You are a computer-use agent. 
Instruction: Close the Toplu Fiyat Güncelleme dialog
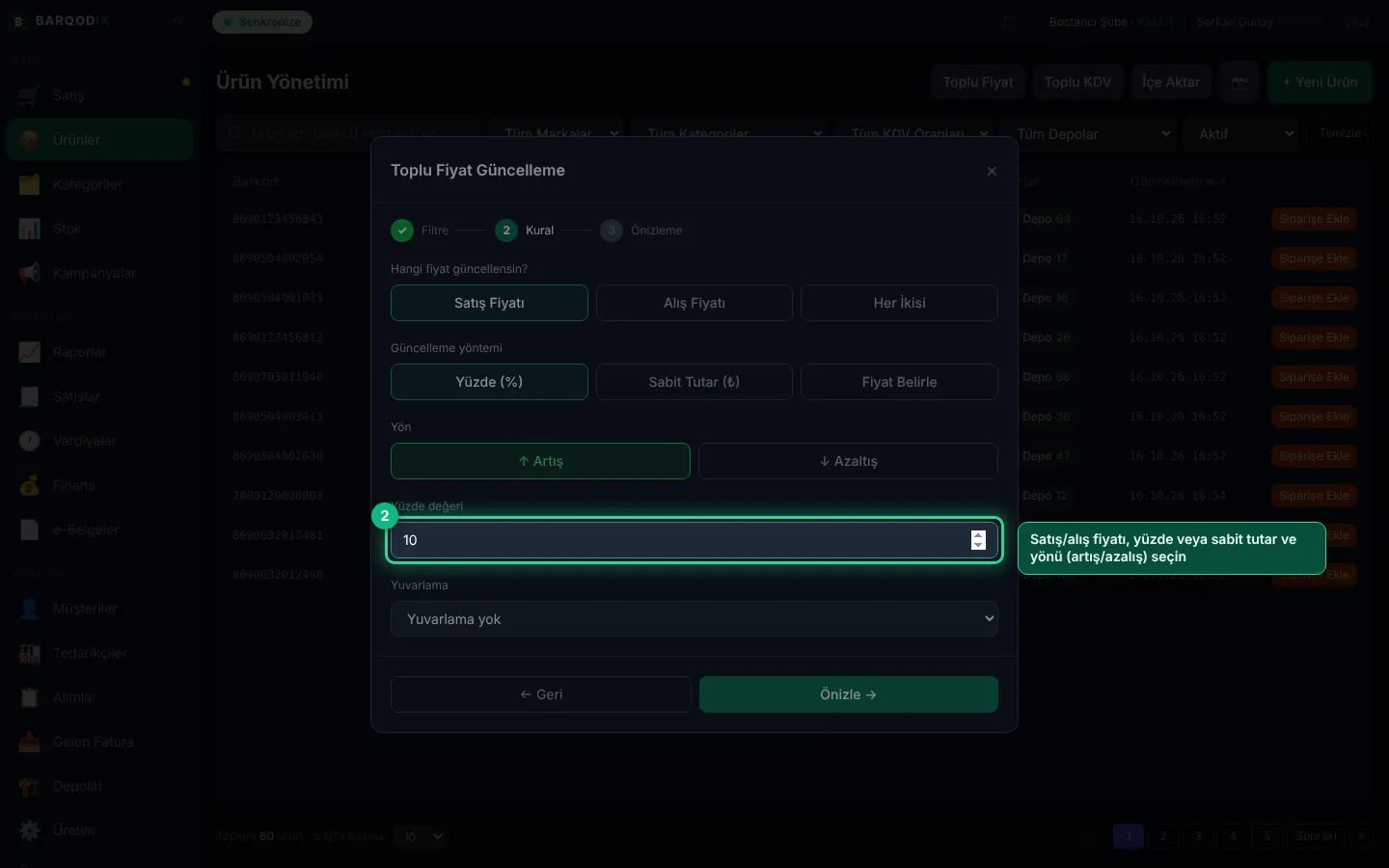point(992,171)
